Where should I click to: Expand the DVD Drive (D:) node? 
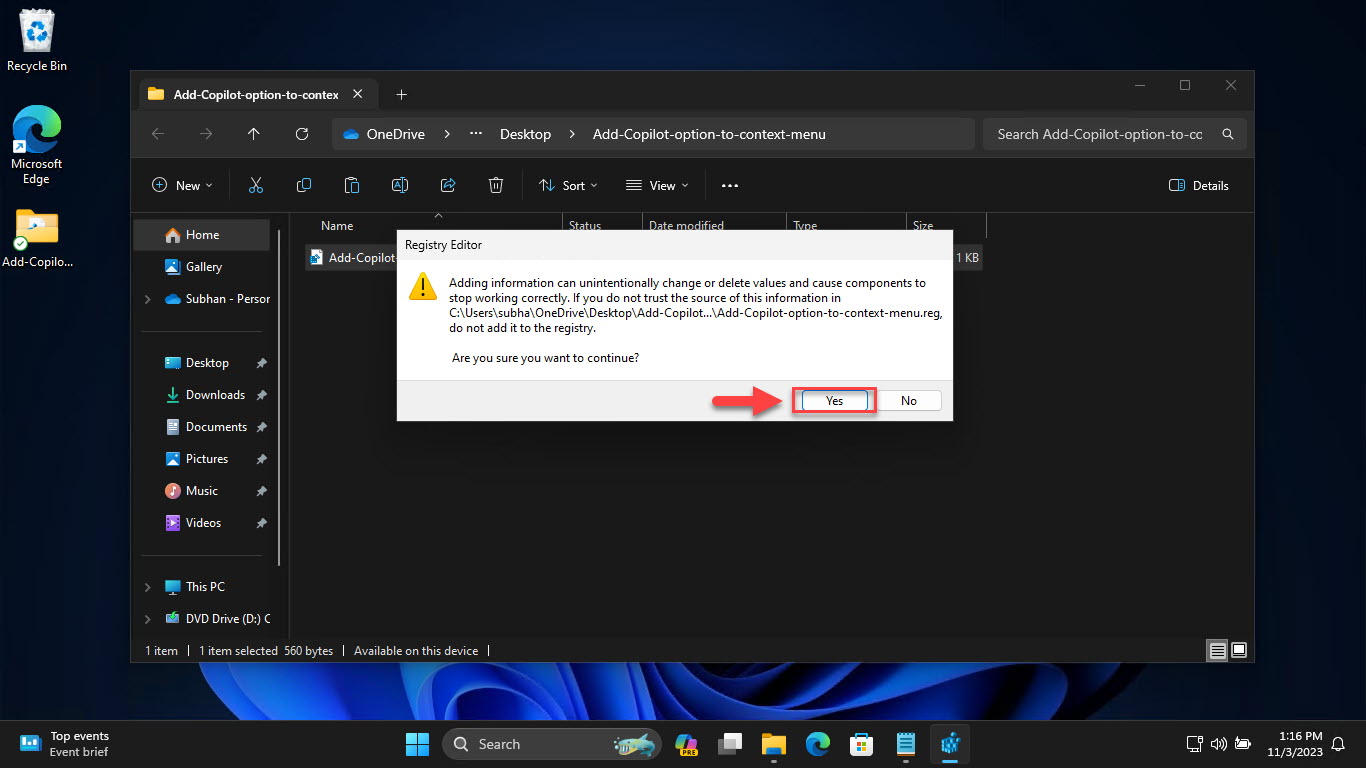click(x=148, y=619)
